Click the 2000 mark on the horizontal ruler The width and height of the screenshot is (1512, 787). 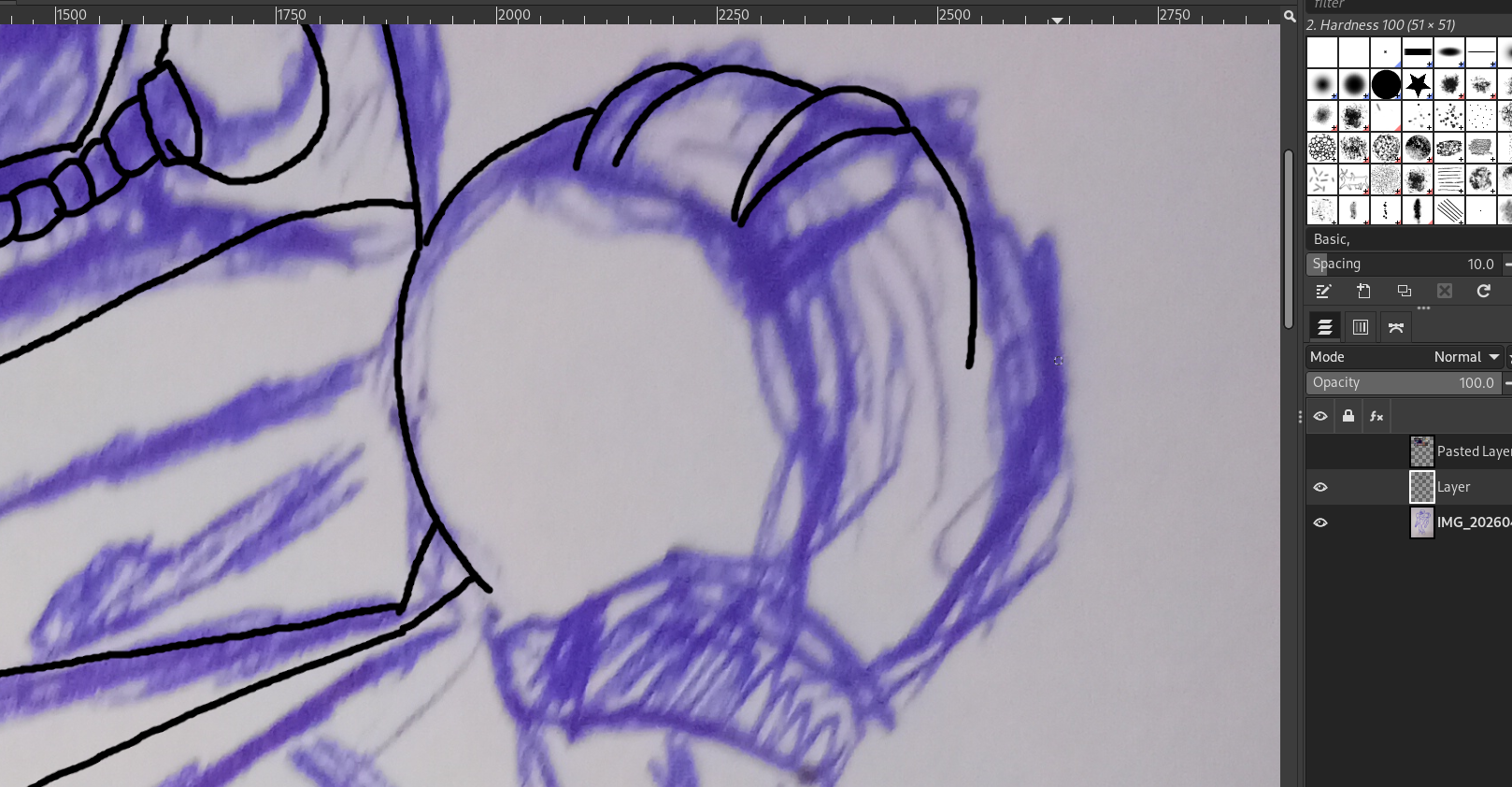click(x=514, y=15)
